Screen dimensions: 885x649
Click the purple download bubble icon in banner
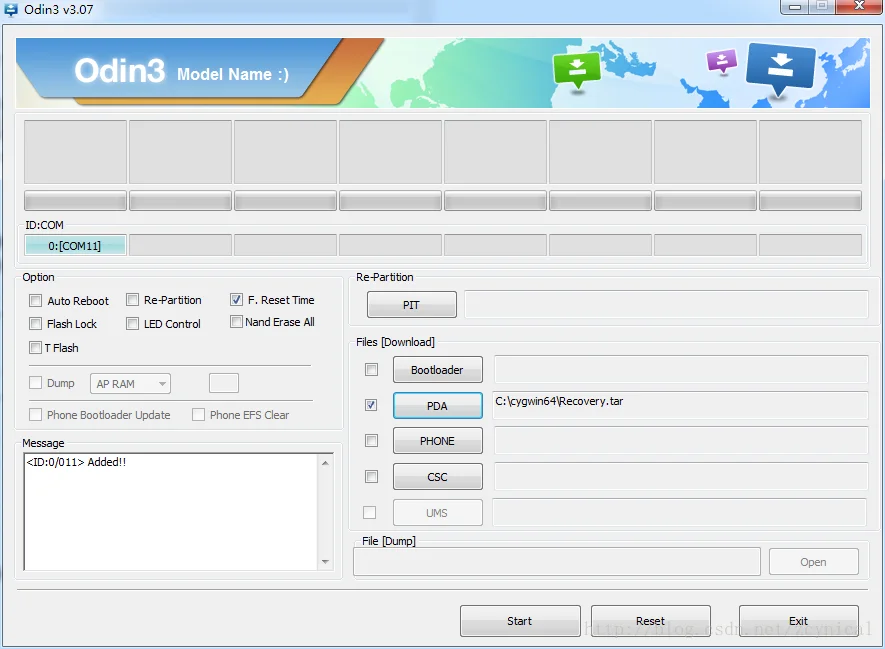click(722, 60)
